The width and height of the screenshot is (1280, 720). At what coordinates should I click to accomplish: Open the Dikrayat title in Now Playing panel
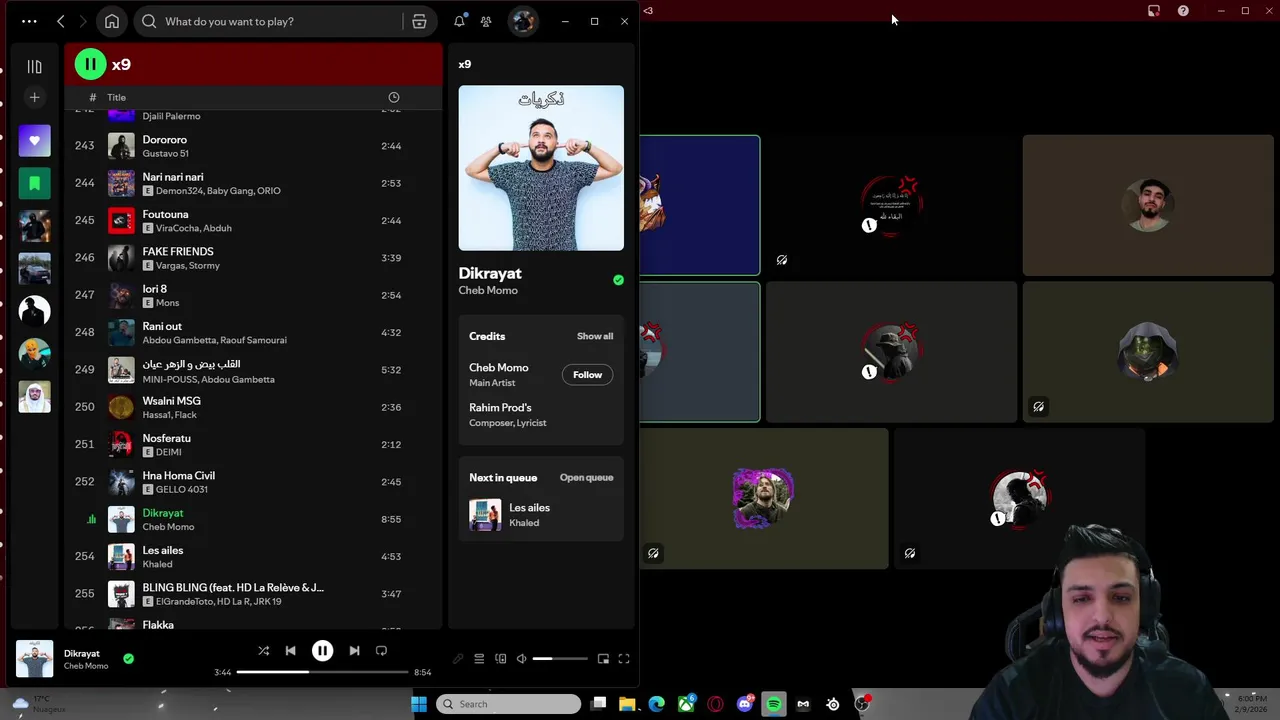click(x=490, y=273)
